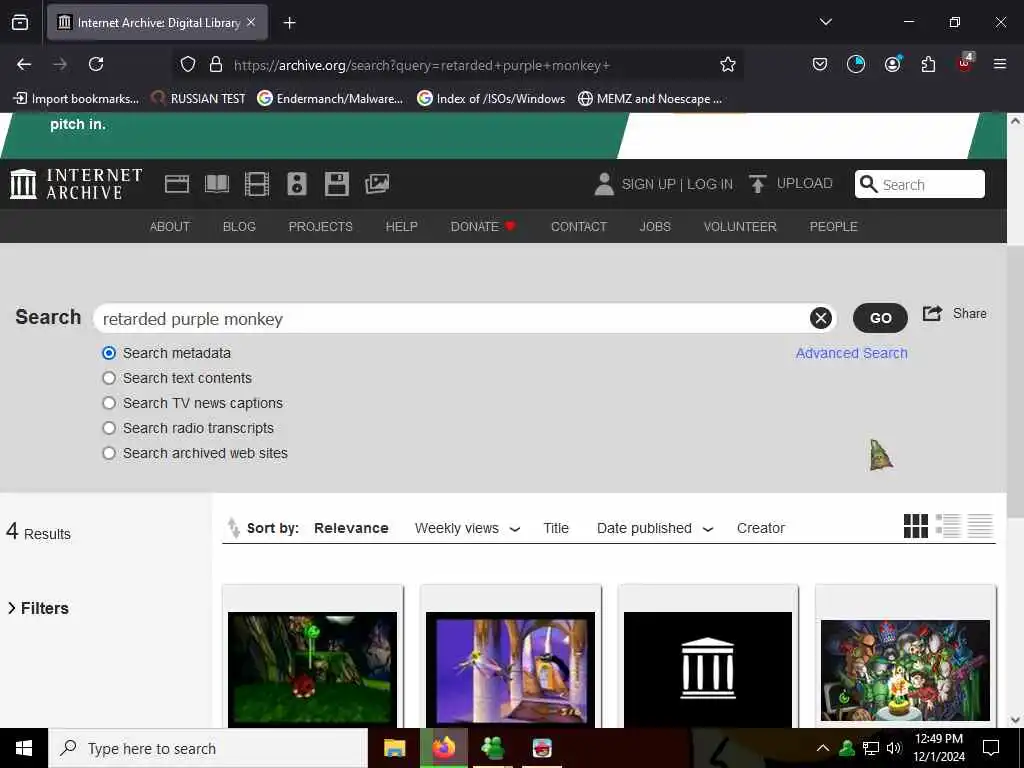Clear the search query with the X
The width and height of the screenshot is (1024, 768).
(821, 318)
